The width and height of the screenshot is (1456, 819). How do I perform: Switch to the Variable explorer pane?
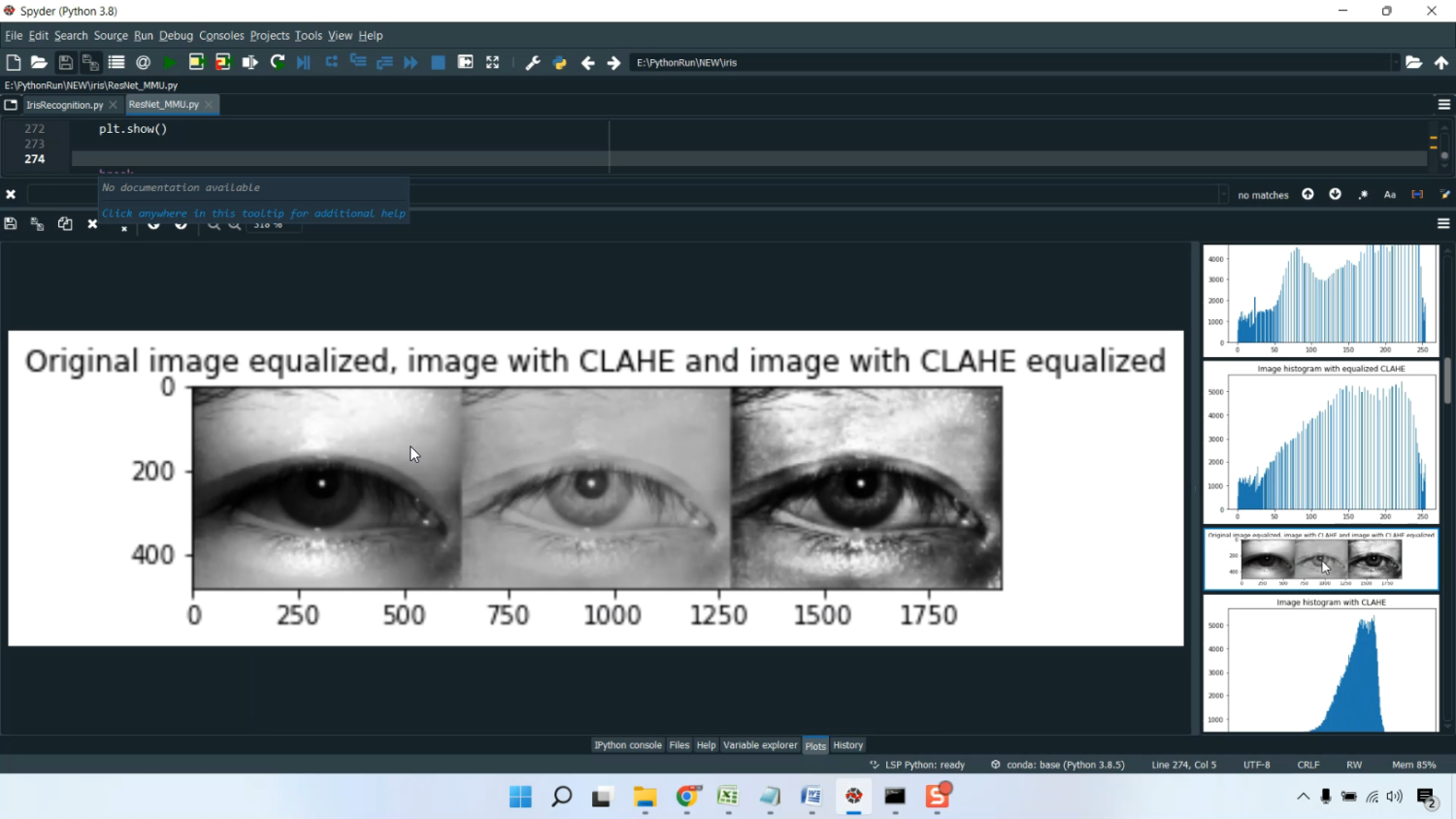pyautogui.click(x=760, y=745)
